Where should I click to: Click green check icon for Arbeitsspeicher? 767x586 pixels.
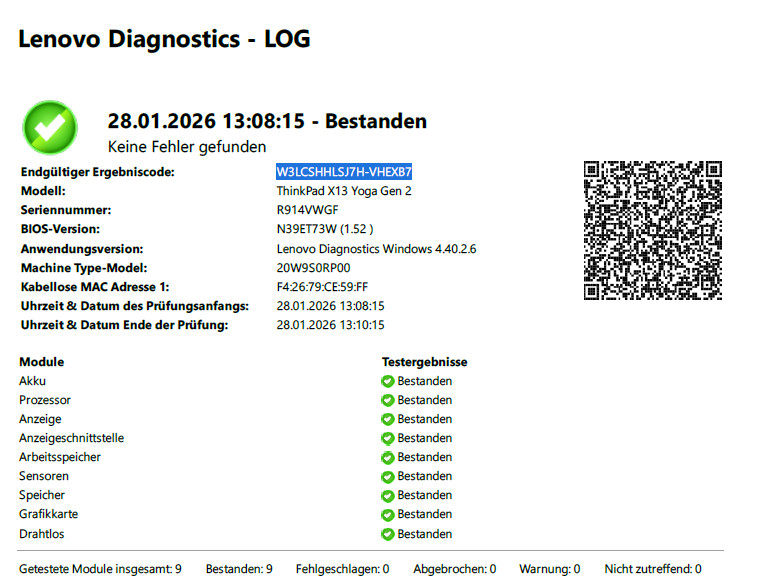388,458
